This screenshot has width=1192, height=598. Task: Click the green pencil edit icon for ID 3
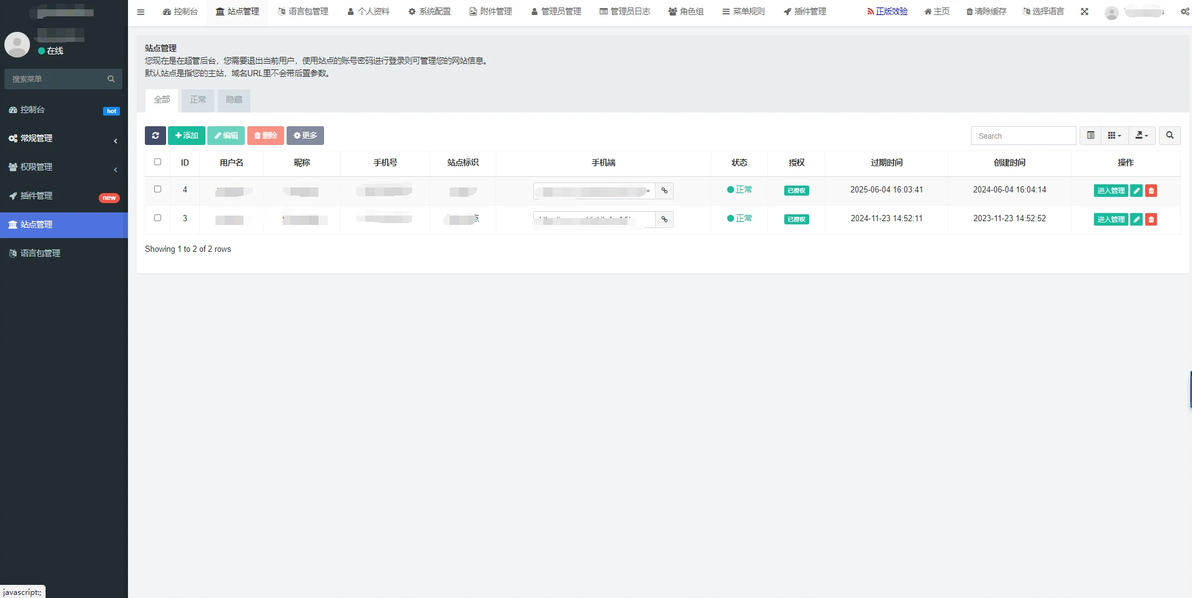click(1137, 220)
